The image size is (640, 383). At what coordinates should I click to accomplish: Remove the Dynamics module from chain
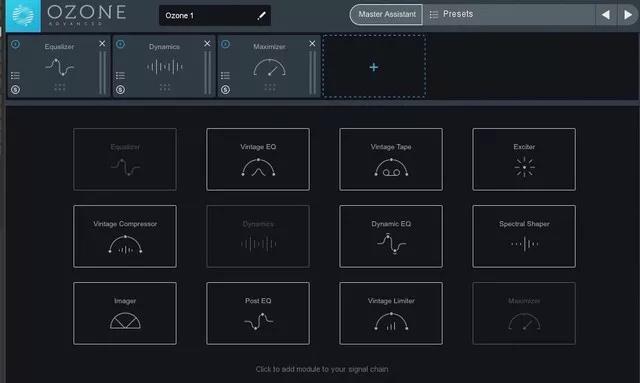207,43
